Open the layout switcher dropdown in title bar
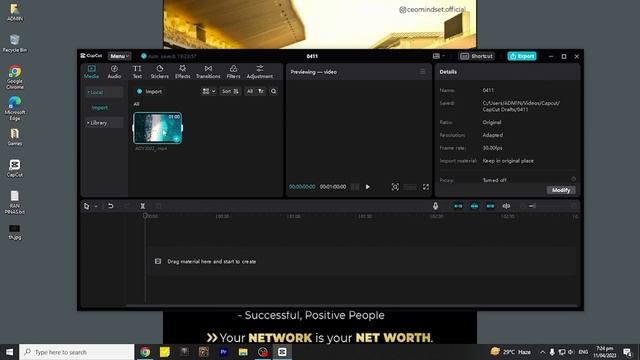Screen dimensions: 640x360 click(x=438, y=56)
